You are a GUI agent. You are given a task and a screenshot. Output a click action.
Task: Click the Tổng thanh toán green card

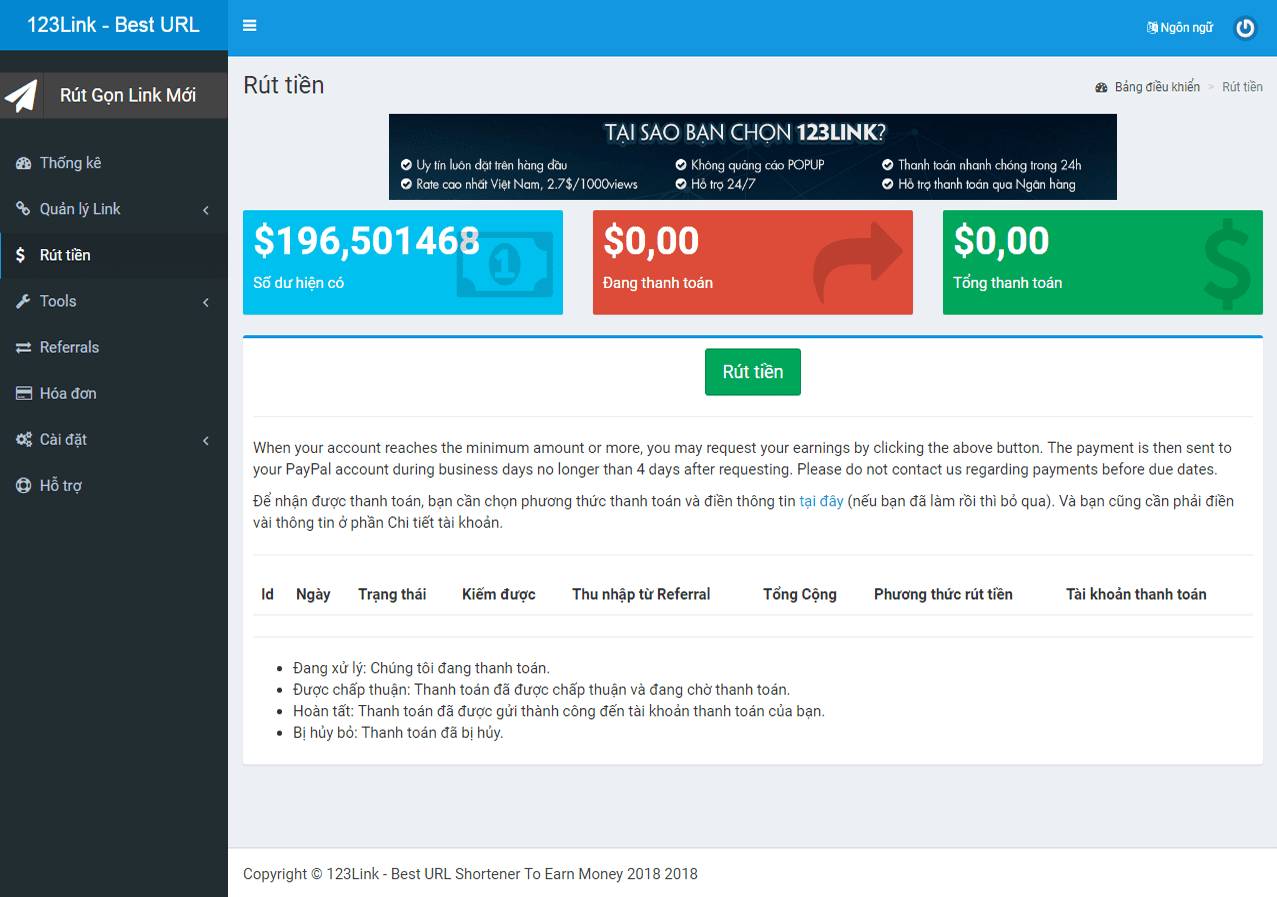[1103, 262]
